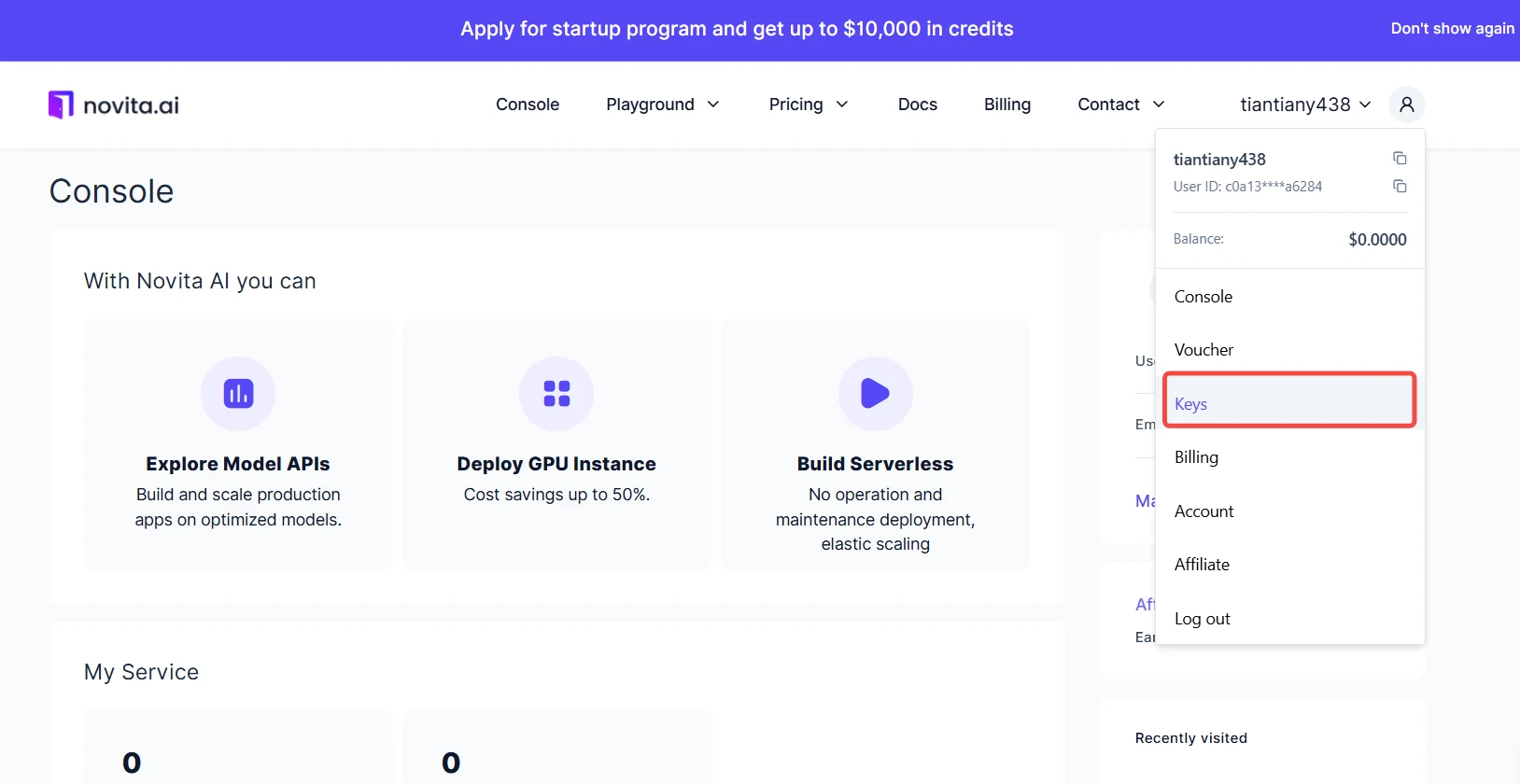Viewport: 1520px width, 784px height.
Task: Expand the Pricing dropdown
Action: tap(809, 105)
